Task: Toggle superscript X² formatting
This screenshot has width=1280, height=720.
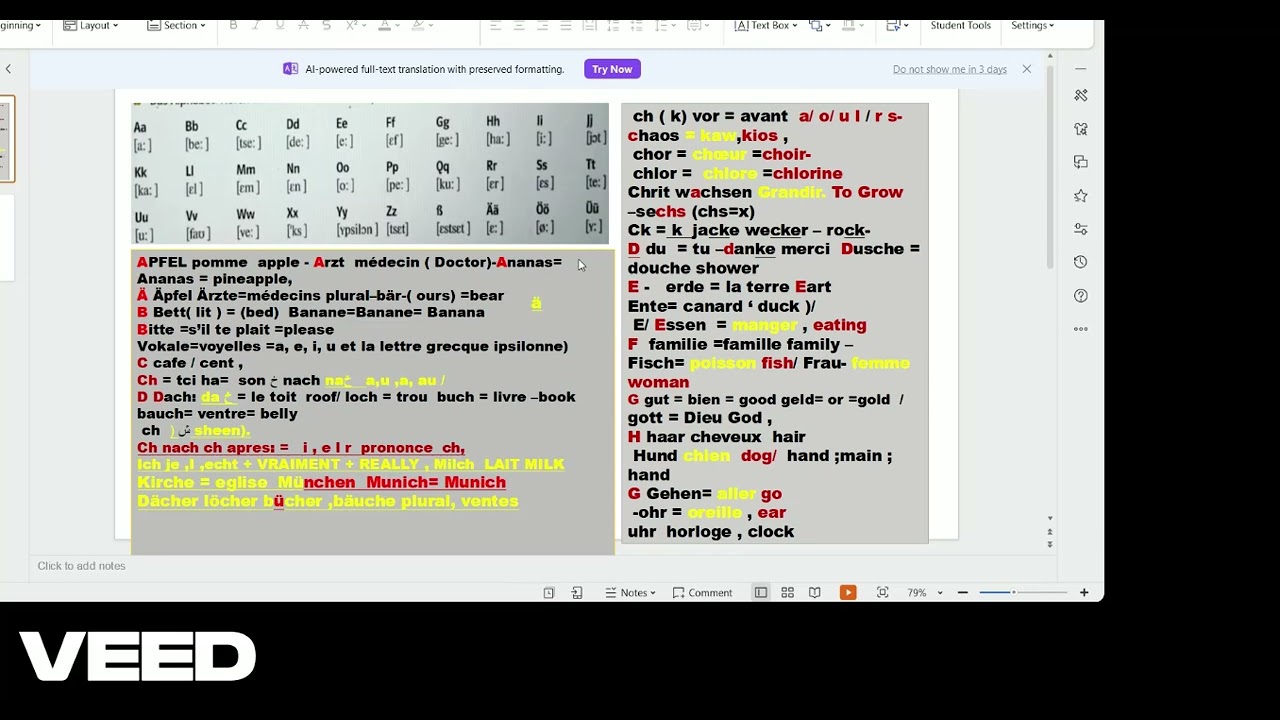Action: click(x=353, y=25)
